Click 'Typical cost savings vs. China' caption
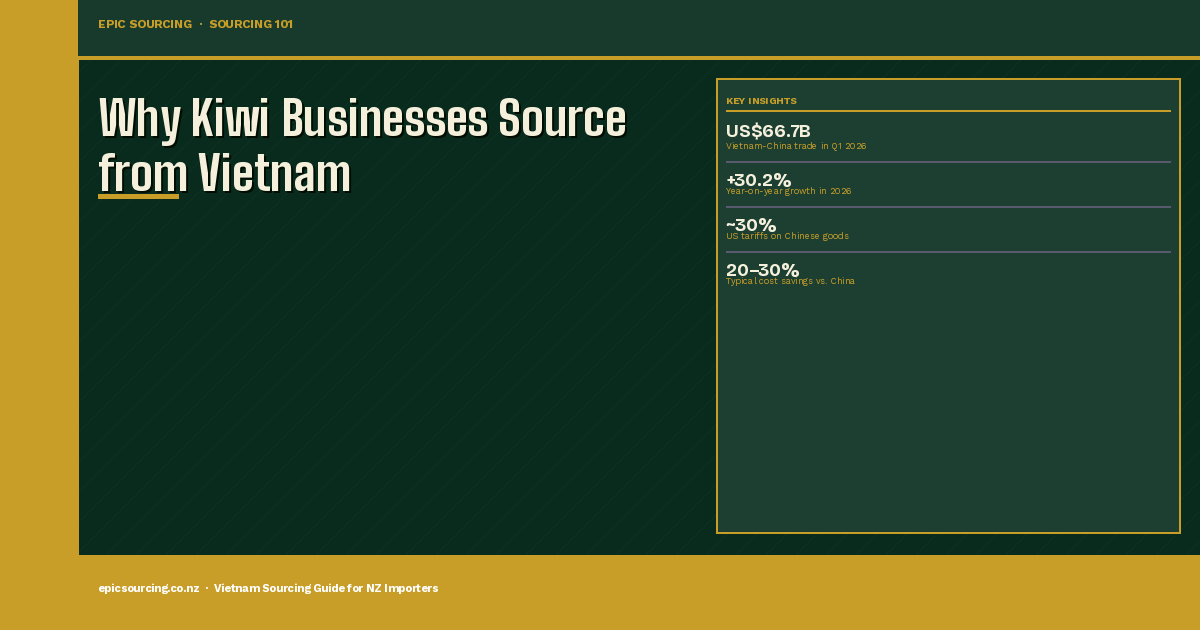Viewport: 1200px width, 630px height. [790, 281]
